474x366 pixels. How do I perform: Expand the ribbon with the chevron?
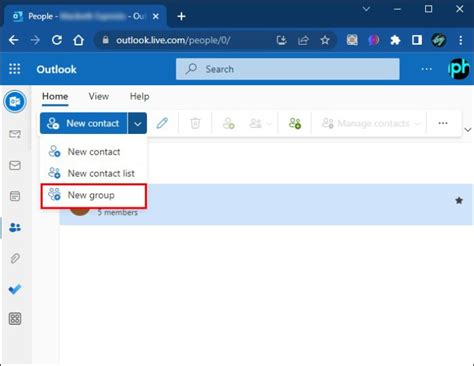pyautogui.click(x=468, y=130)
